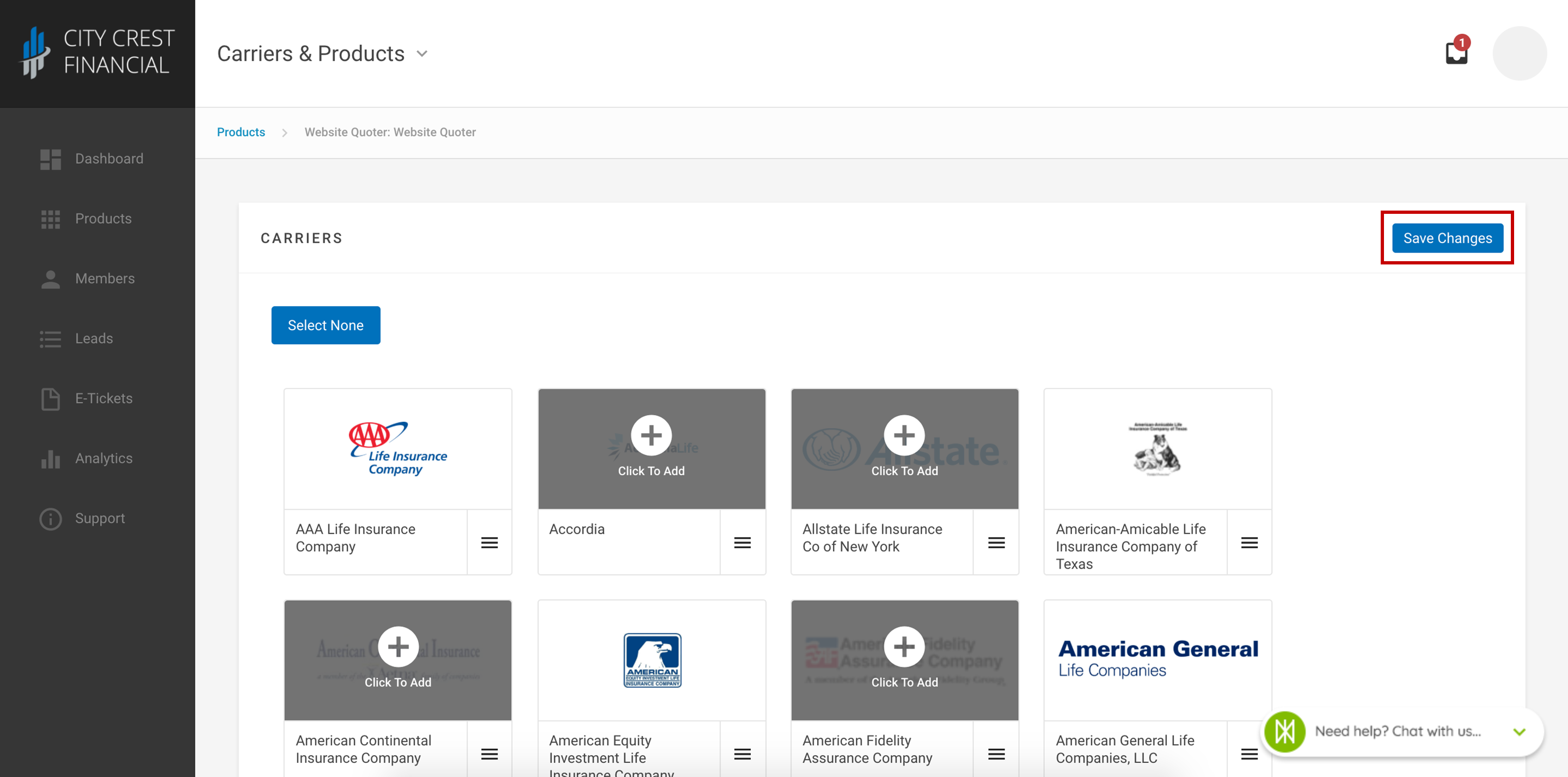Click the American General Life Companies reorder handle

(1249, 754)
